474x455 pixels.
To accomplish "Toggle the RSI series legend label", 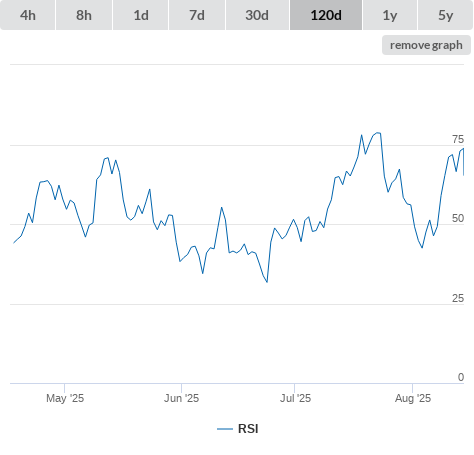I will tap(248, 429).
